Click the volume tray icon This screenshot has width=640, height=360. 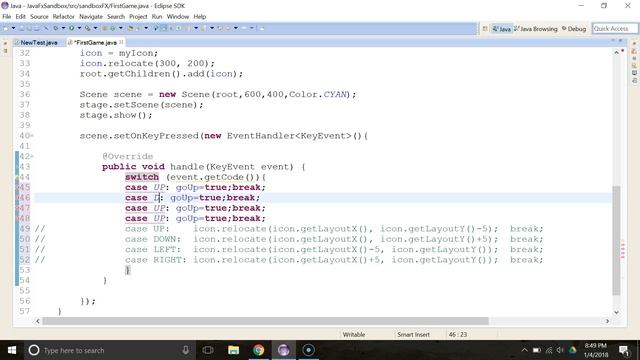(x=560, y=350)
